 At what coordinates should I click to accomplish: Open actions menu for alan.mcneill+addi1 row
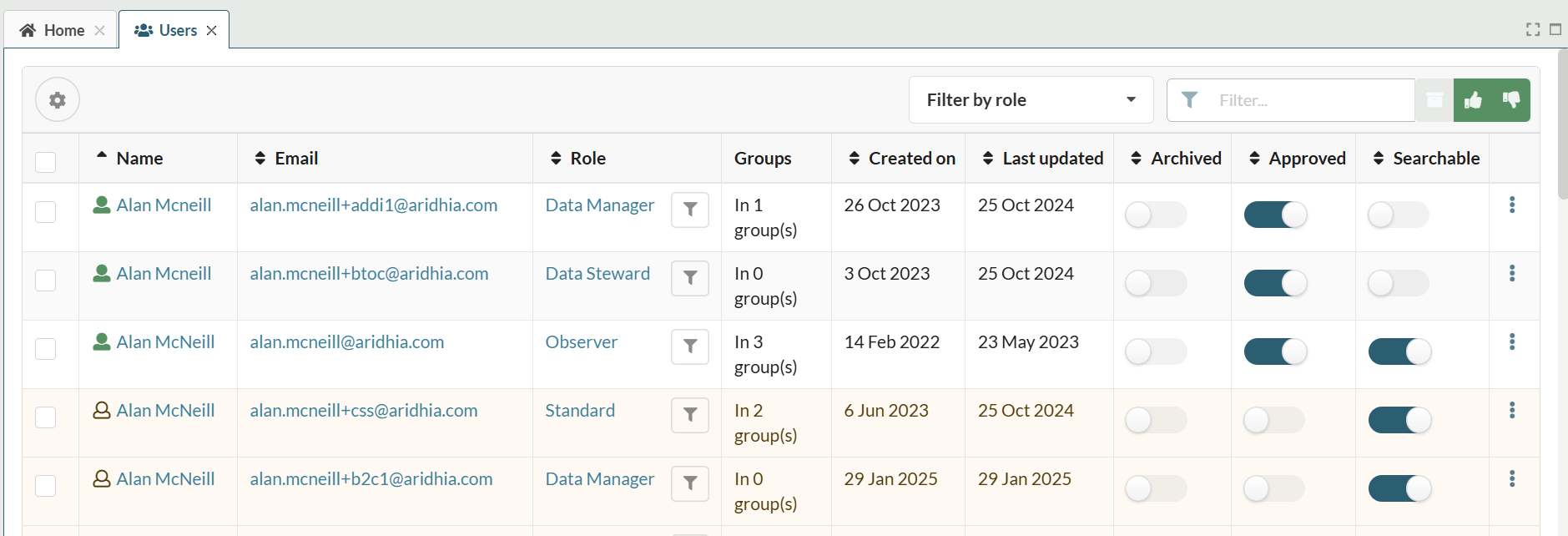1511,205
